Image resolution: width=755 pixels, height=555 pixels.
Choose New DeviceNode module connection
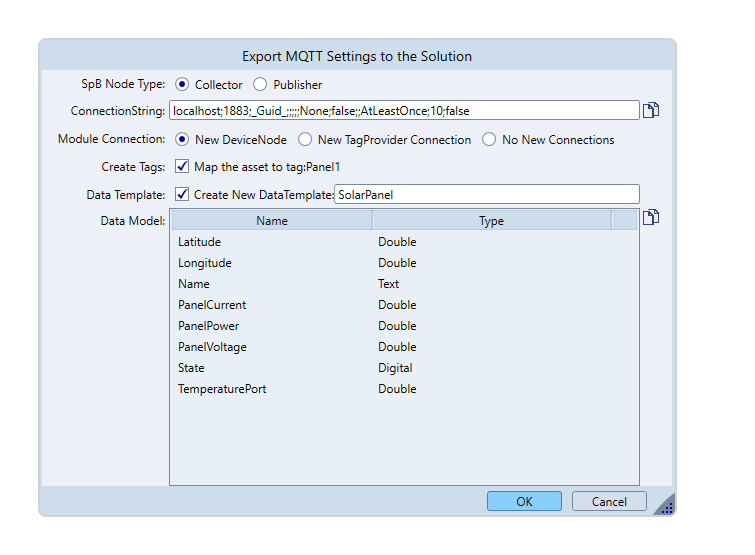click(x=182, y=140)
